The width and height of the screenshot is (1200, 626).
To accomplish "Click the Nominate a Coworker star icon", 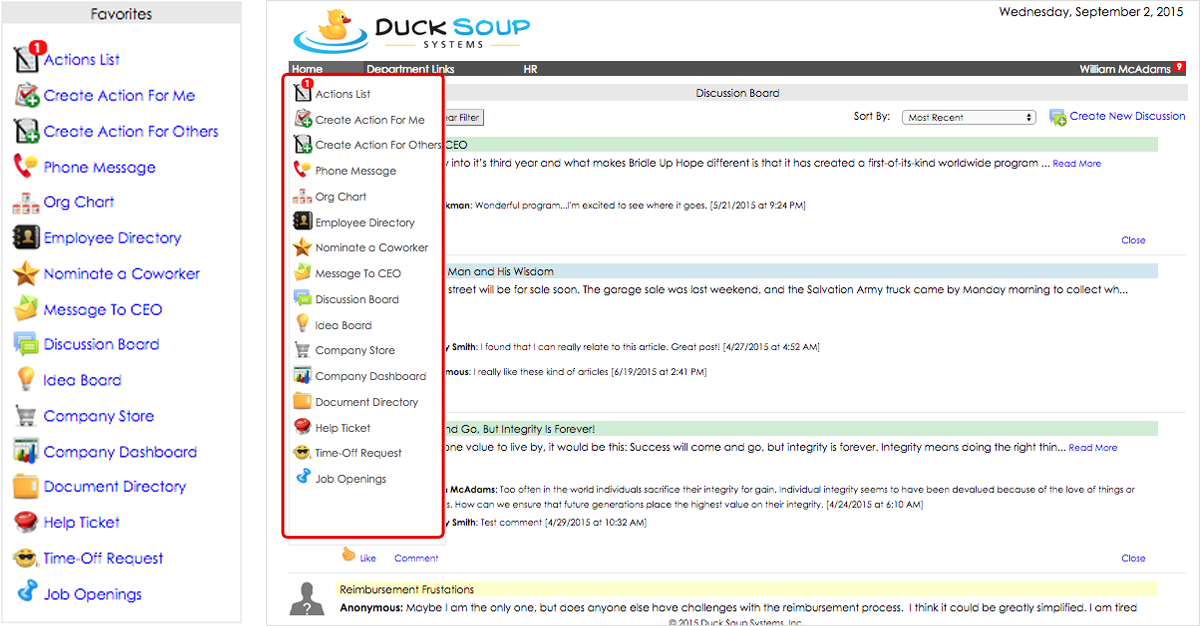I will [26, 274].
